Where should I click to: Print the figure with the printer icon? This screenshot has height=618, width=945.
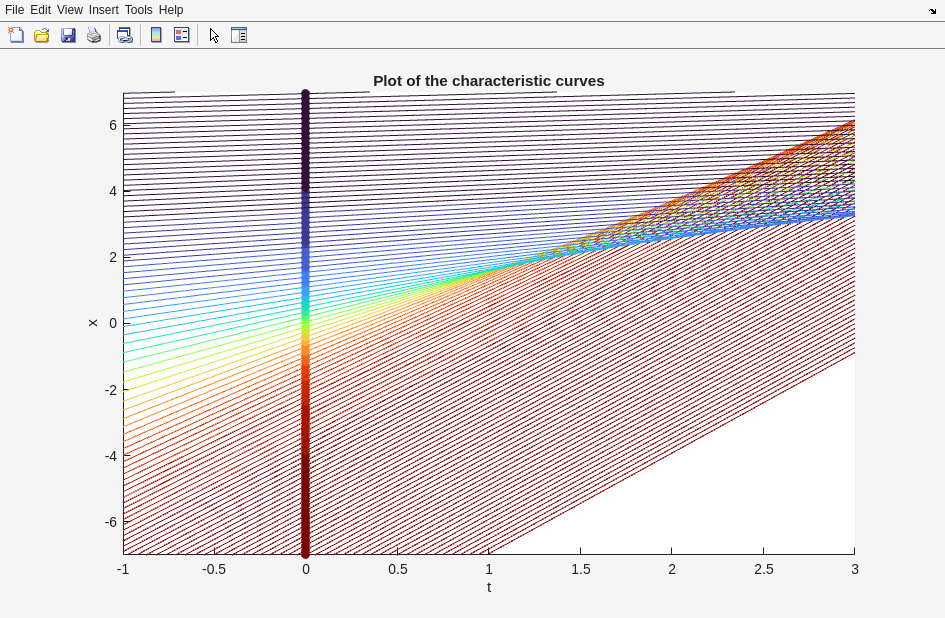(x=94, y=35)
